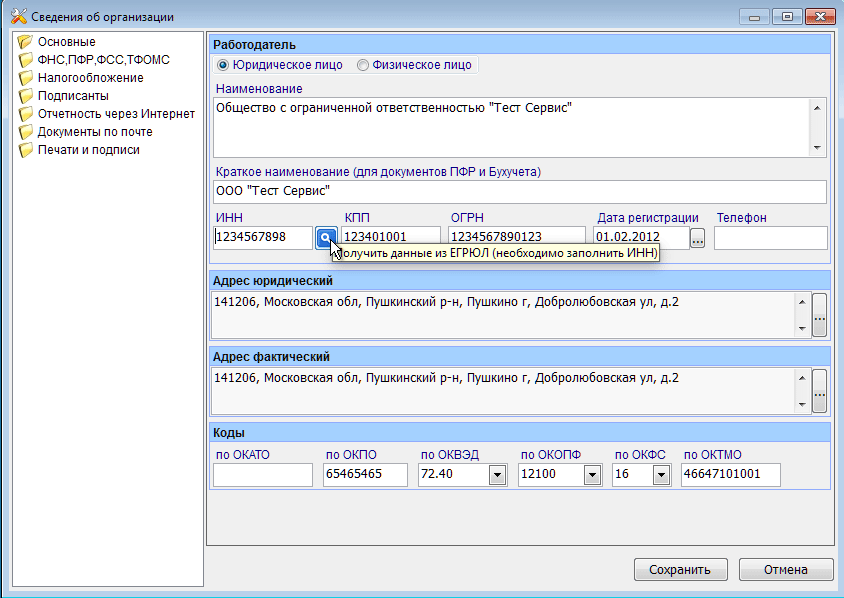844x598 pixels.
Task: Click the empty Телефон field
Action: point(770,238)
